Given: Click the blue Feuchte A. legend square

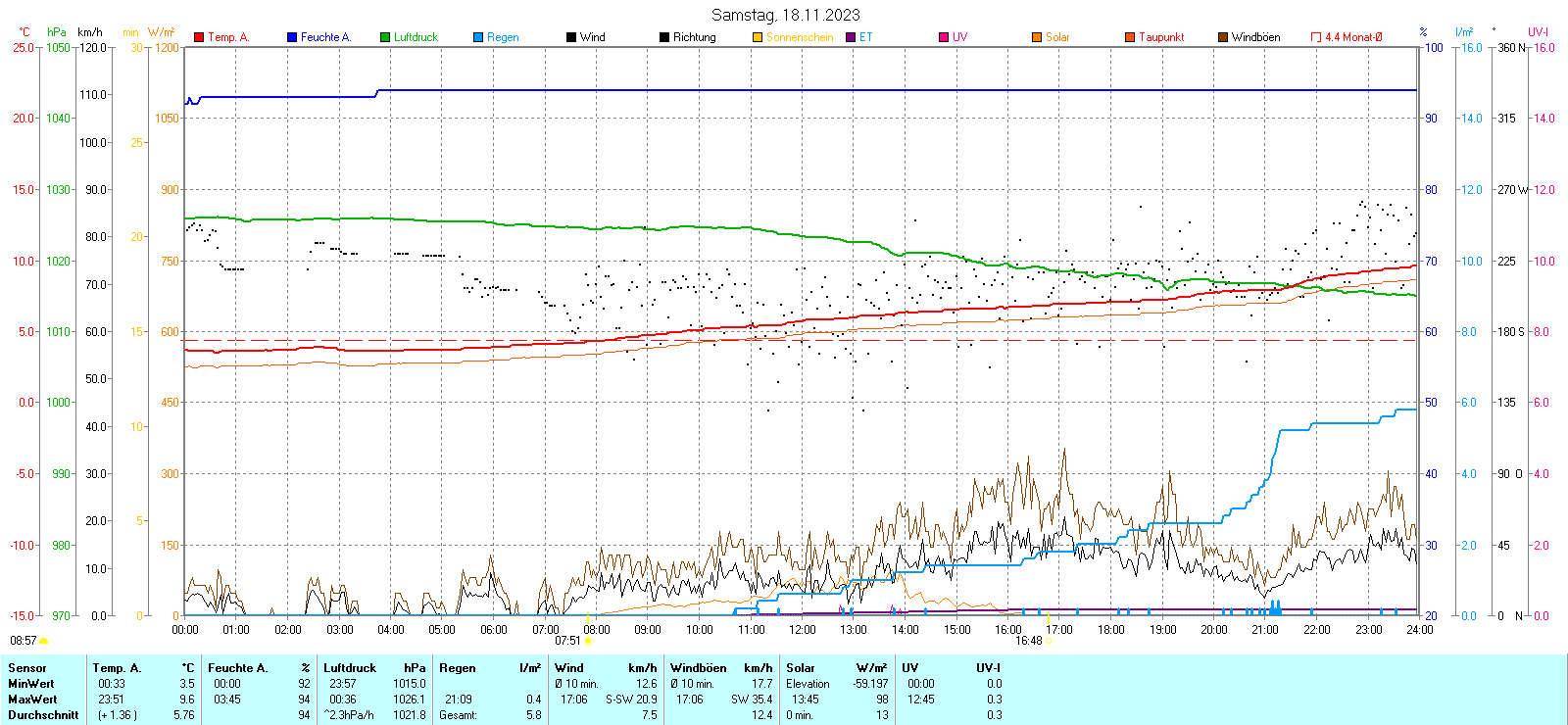Looking at the screenshot, I should [292, 37].
